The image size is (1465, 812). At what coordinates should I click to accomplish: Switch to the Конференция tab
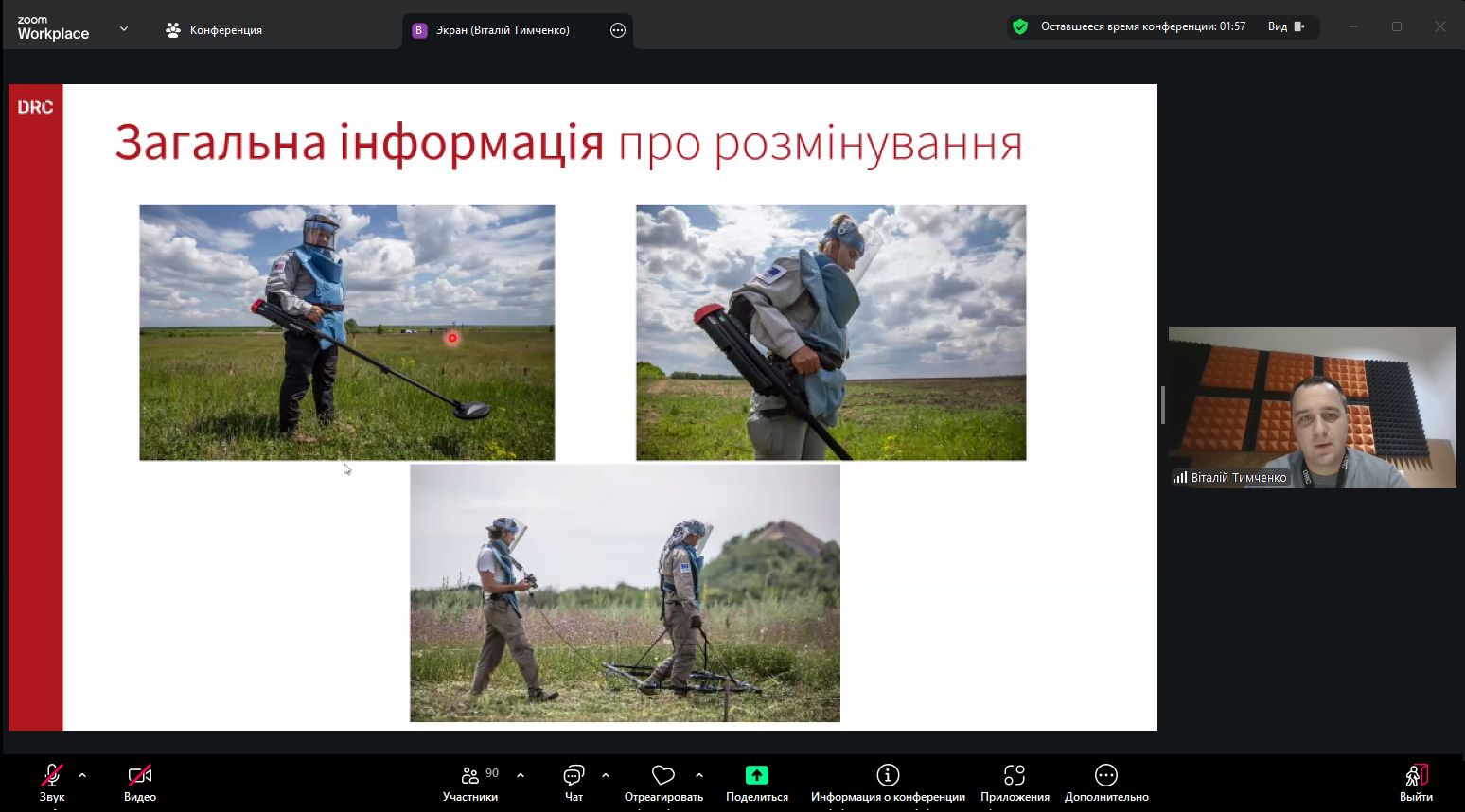coord(214,30)
